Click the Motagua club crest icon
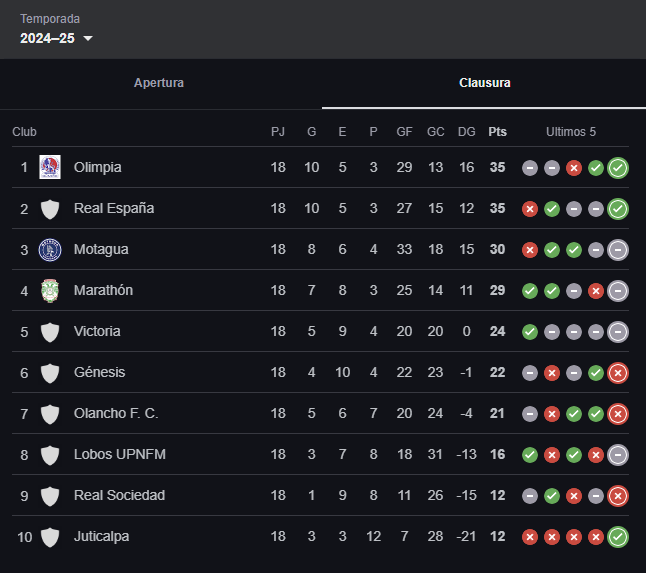The image size is (646, 573). (x=49, y=249)
